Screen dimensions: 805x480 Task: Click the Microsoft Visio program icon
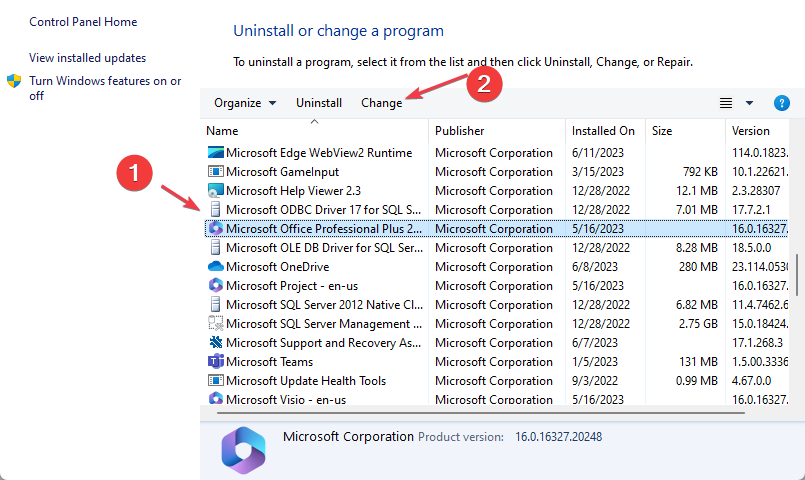click(215, 399)
